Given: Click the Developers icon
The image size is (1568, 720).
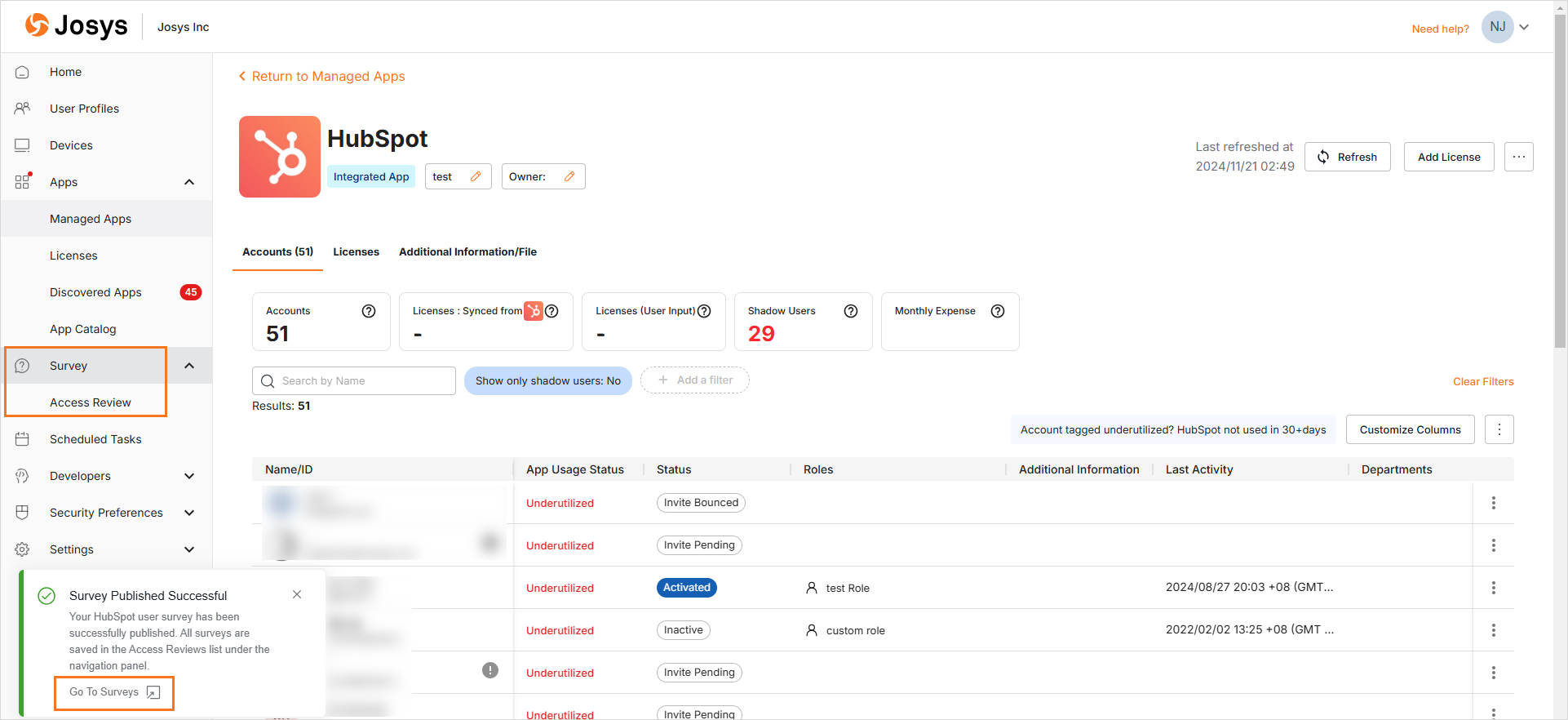Looking at the screenshot, I should [22, 476].
